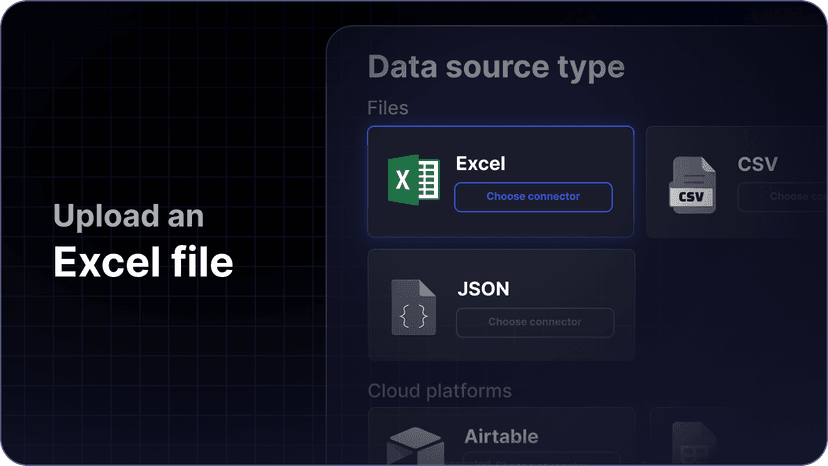828x466 pixels.
Task: Click the "Upload an" caption text
Action: [x=128, y=216]
